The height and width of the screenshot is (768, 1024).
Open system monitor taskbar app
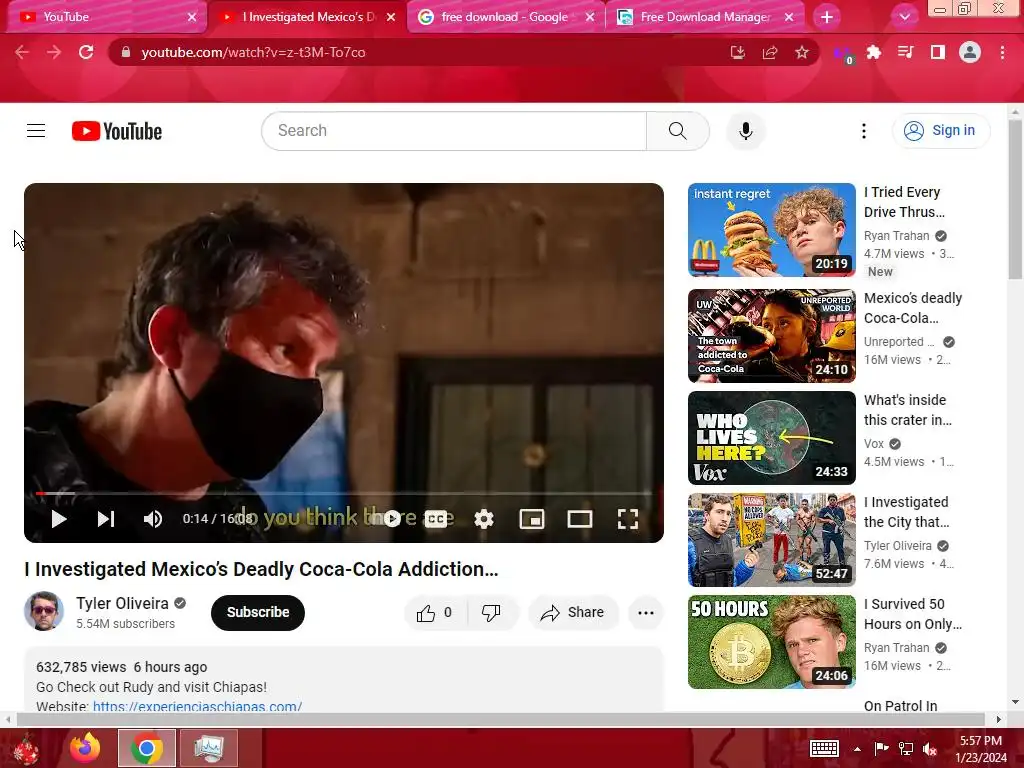(208, 748)
